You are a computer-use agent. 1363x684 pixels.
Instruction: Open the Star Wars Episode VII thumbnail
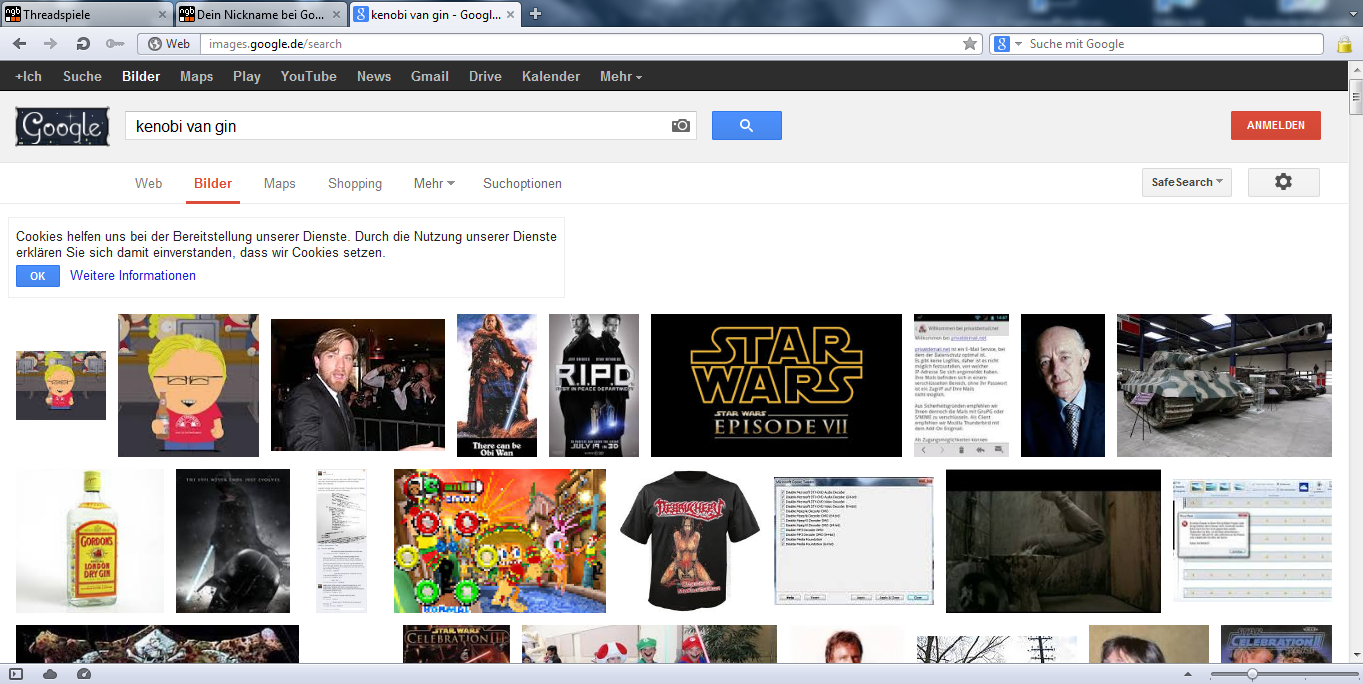pos(776,385)
